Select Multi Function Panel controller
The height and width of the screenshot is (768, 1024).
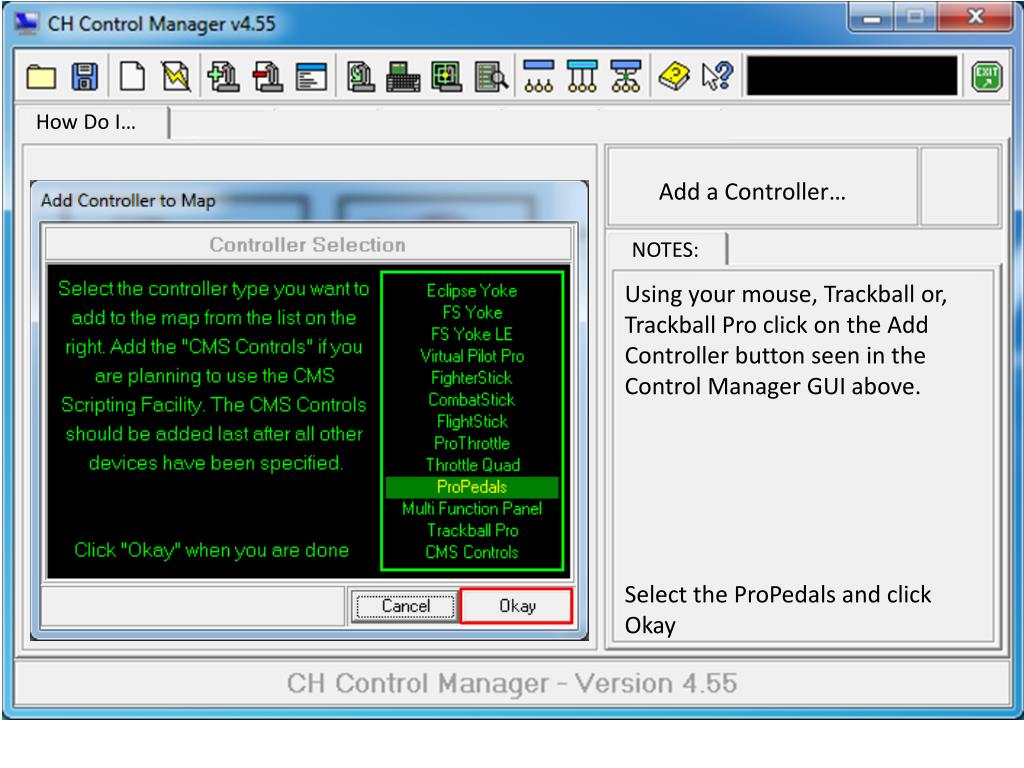472,509
